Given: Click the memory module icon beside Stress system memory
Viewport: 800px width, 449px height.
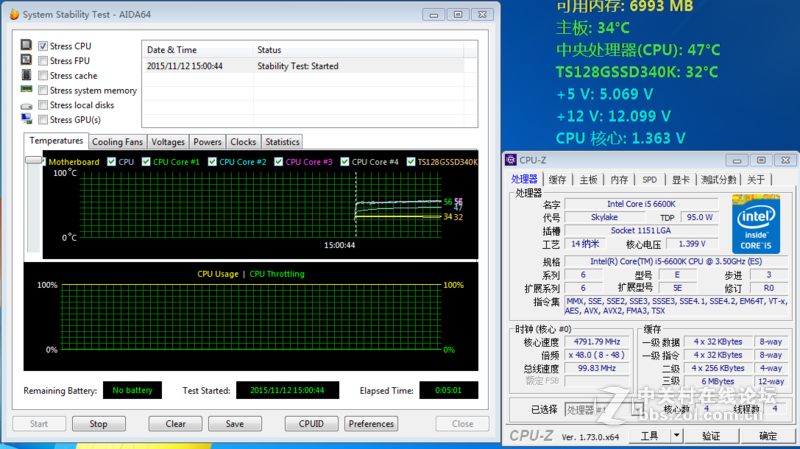Looking at the screenshot, I should pyautogui.click(x=26, y=89).
